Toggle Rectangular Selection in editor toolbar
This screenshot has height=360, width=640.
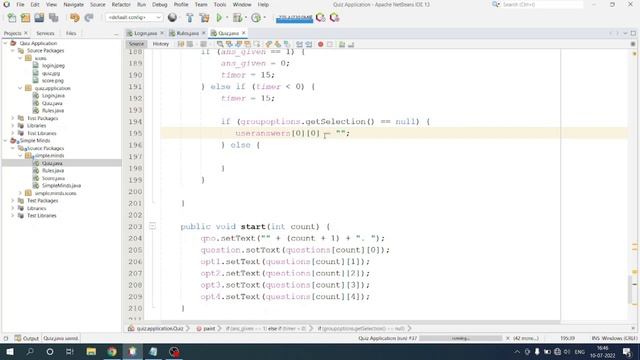(x=257, y=44)
